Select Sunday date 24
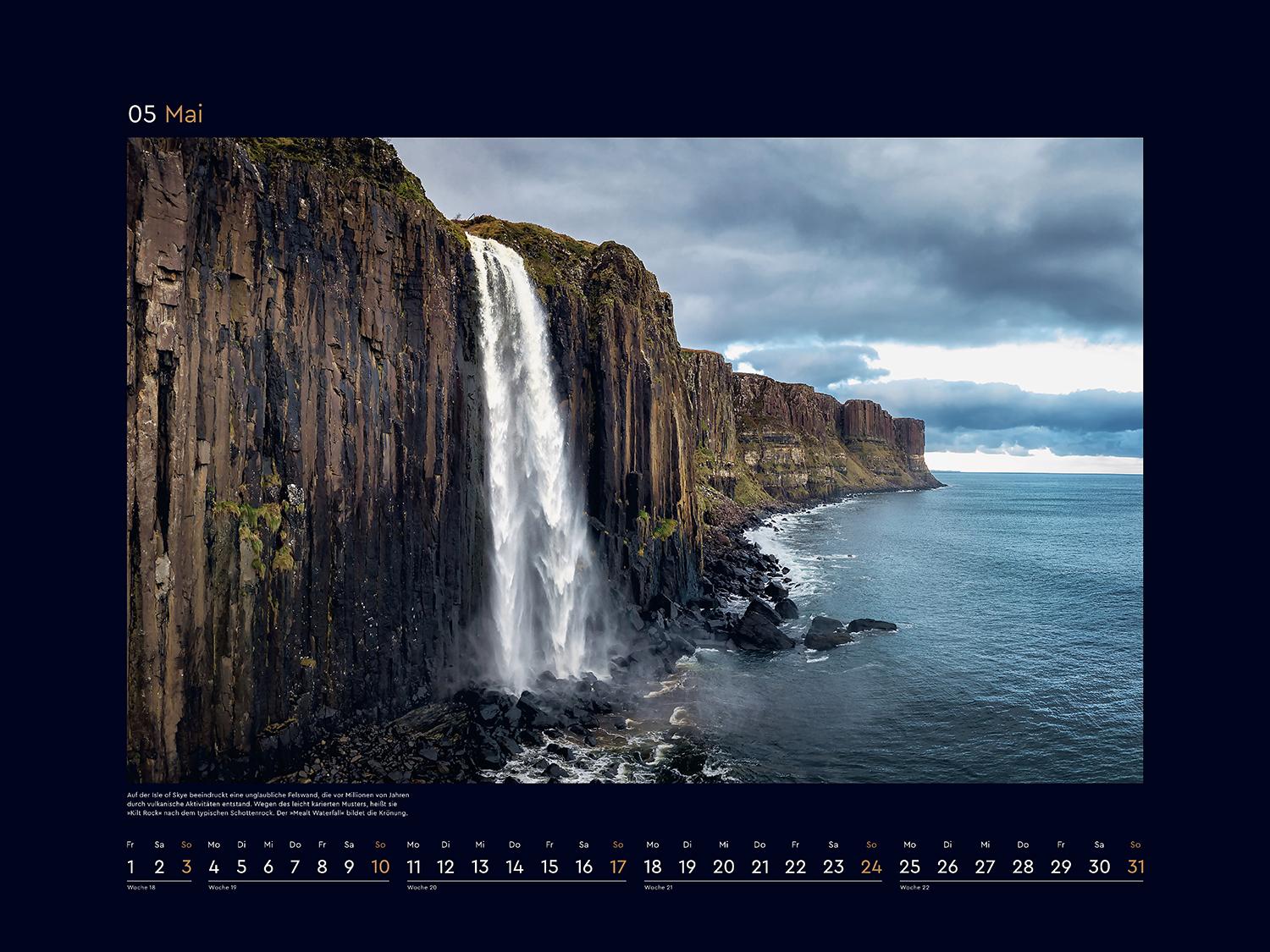Screen dimensions: 1270x952 pyautogui.click(x=871, y=867)
